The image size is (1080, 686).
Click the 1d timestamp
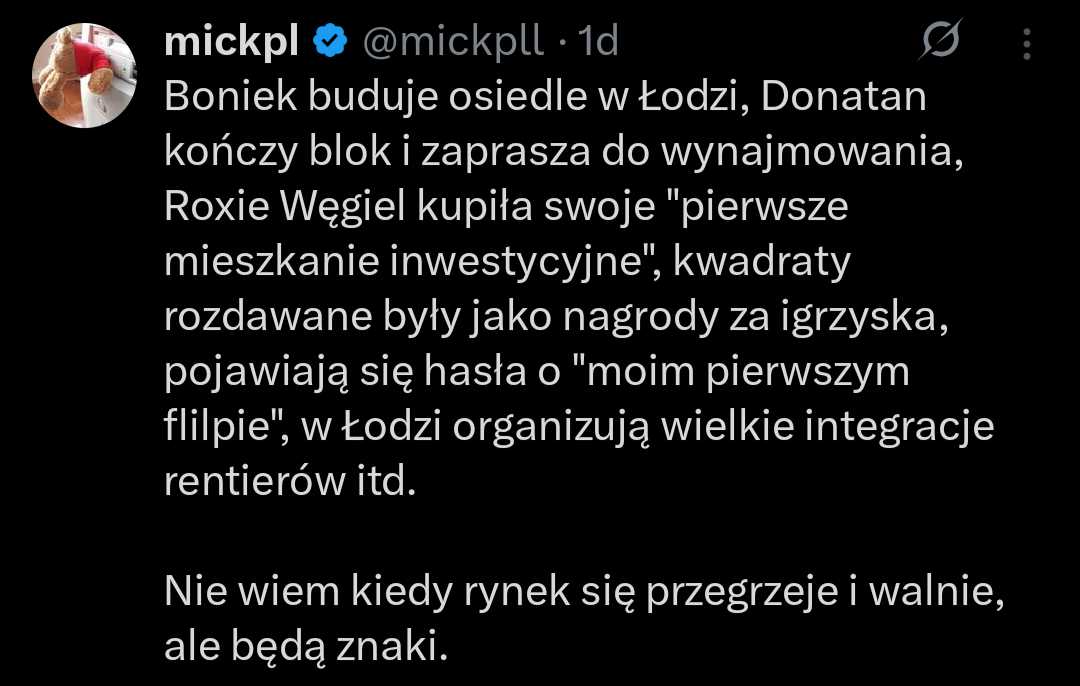pos(599,41)
